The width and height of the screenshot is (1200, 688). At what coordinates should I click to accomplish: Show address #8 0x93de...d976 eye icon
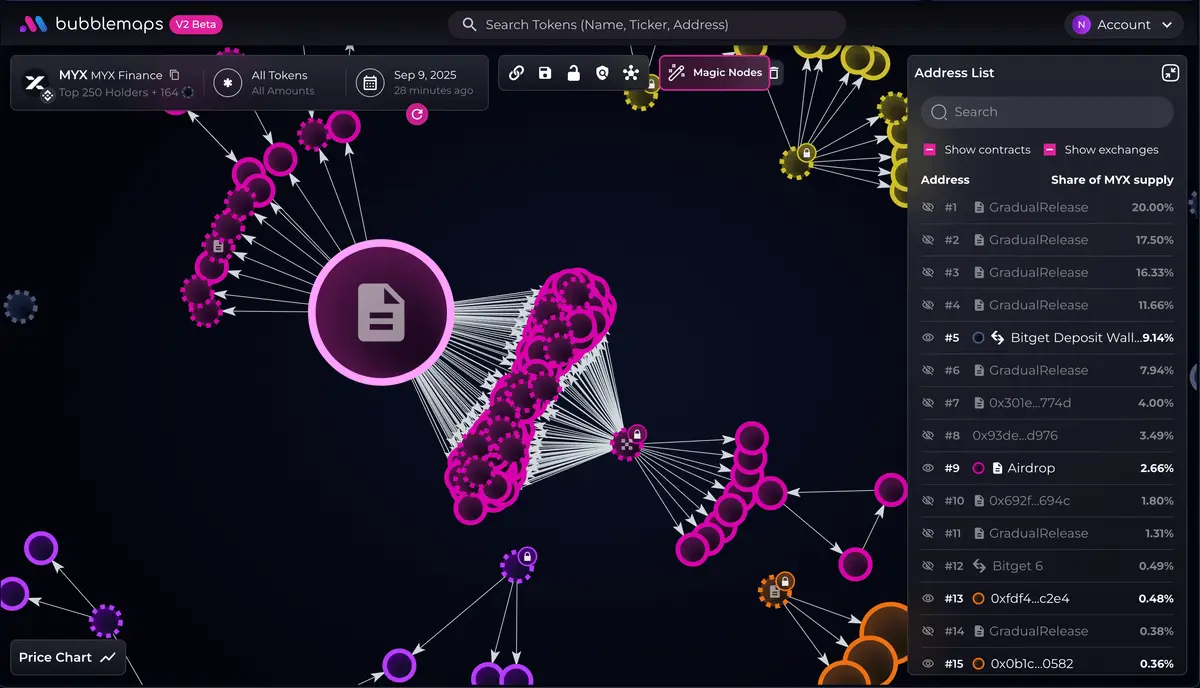[x=927, y=435]
